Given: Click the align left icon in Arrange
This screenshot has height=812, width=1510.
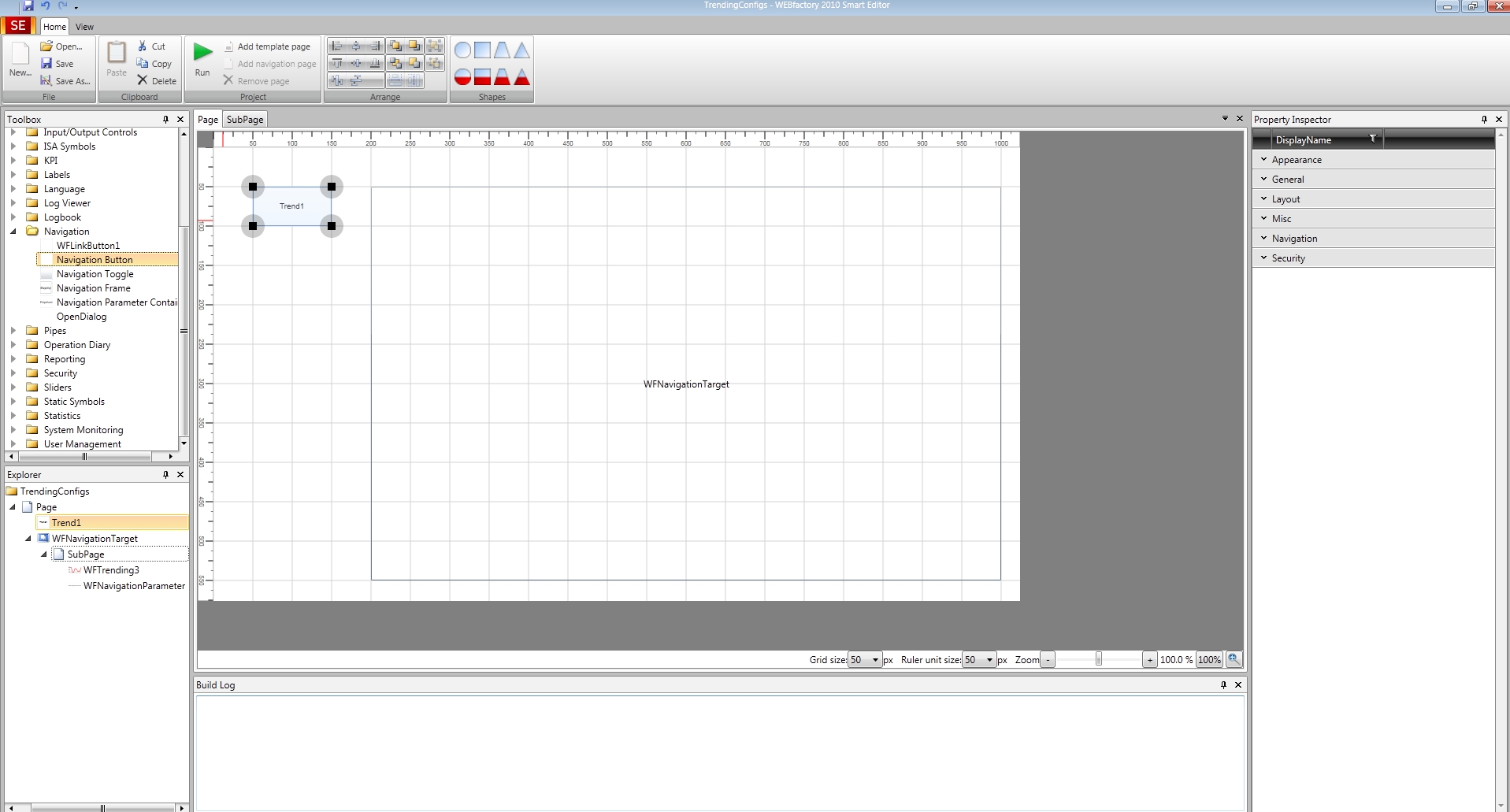Looking at the screenshot, I should point(336,46).
